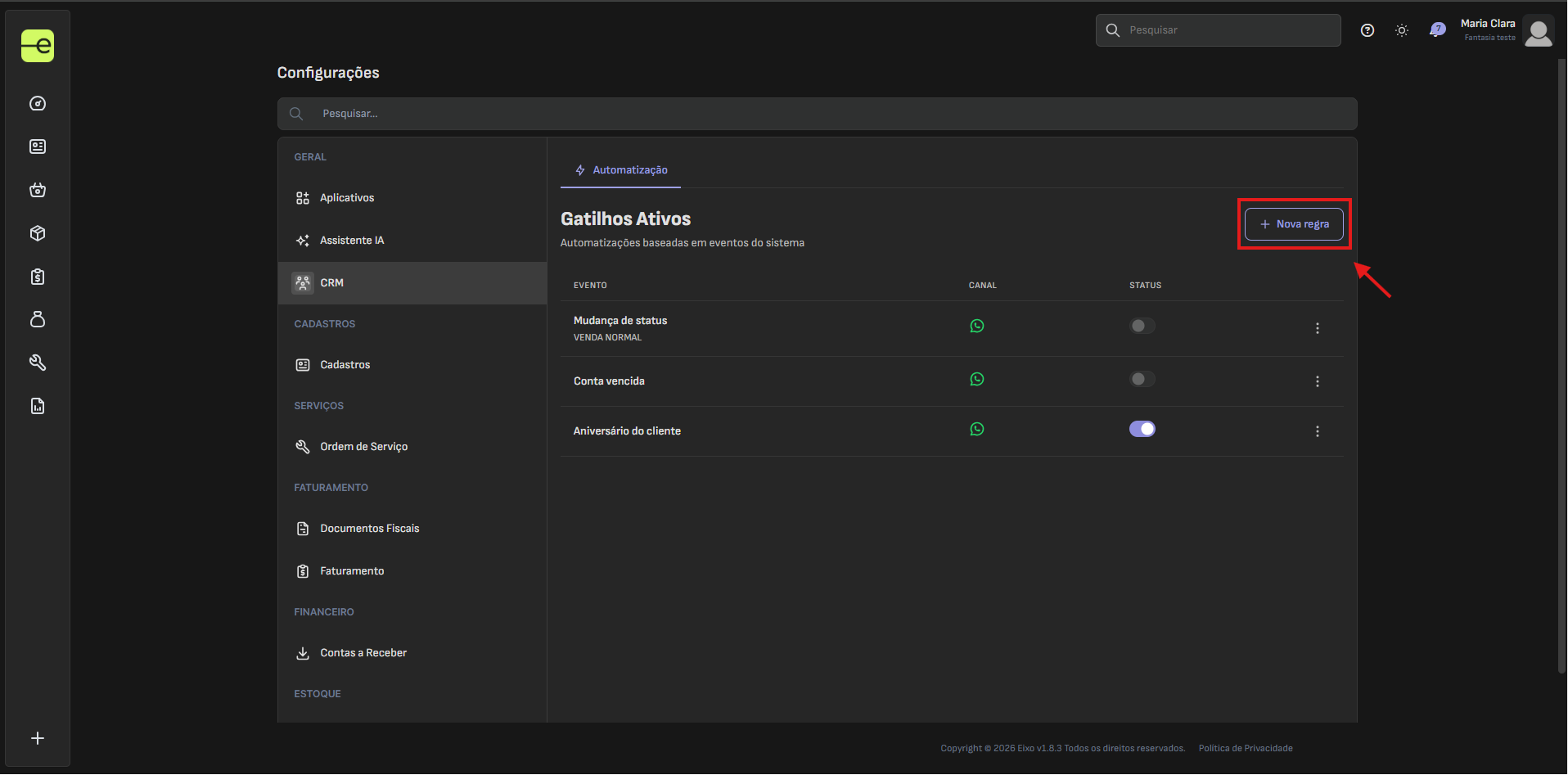Viewport: 1568px width, 775px height.
Task: Disable the Aniversário do cliente toggle
Action: [1142, 429]
